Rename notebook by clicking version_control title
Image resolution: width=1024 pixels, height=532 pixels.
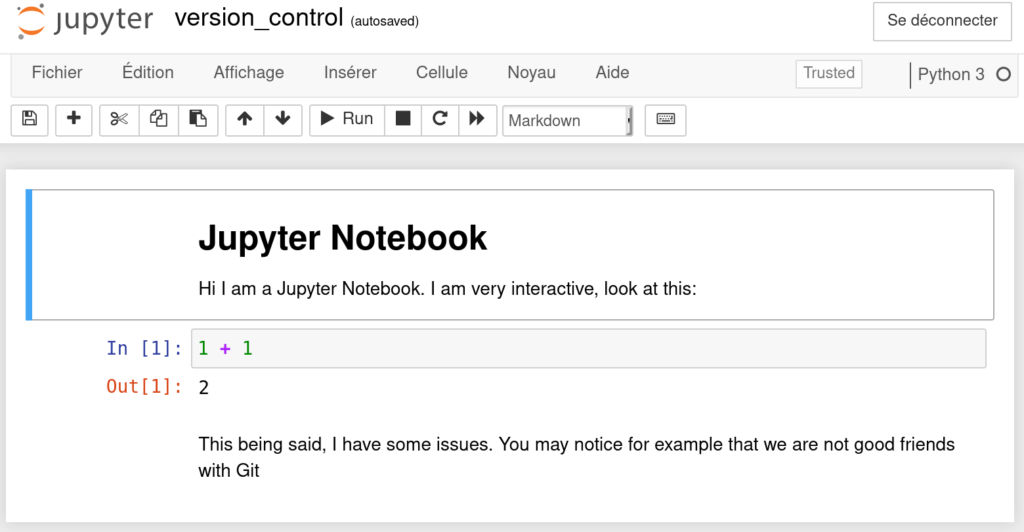point(258,20)
